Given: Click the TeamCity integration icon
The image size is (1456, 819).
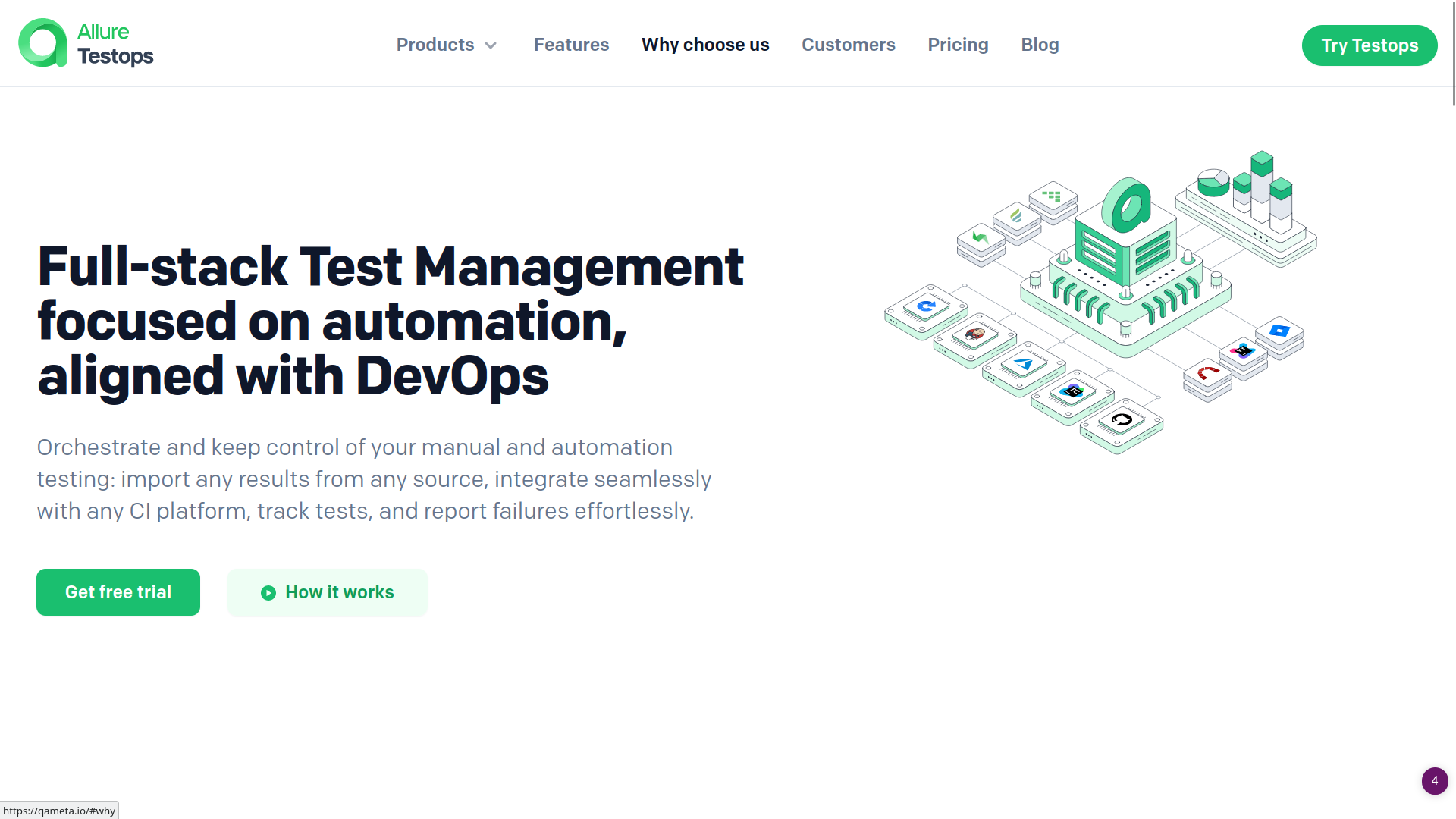Looking at the screenshot, I should point(1072,390).
